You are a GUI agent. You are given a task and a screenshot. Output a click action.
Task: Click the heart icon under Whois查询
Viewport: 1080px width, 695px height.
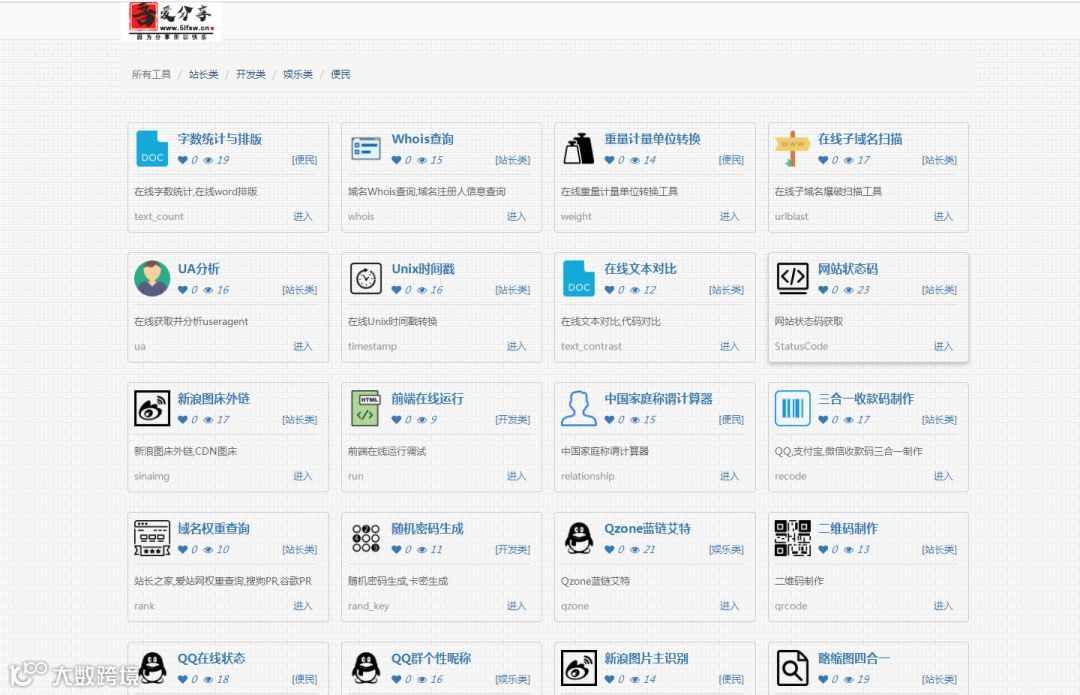pyautogui.click(x=396, y=160)
